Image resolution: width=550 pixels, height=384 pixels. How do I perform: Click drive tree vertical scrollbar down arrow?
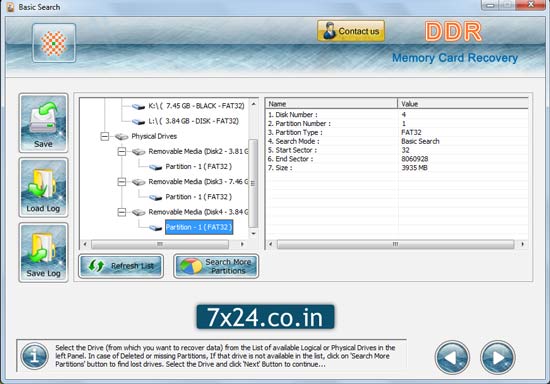pos(253,233)
